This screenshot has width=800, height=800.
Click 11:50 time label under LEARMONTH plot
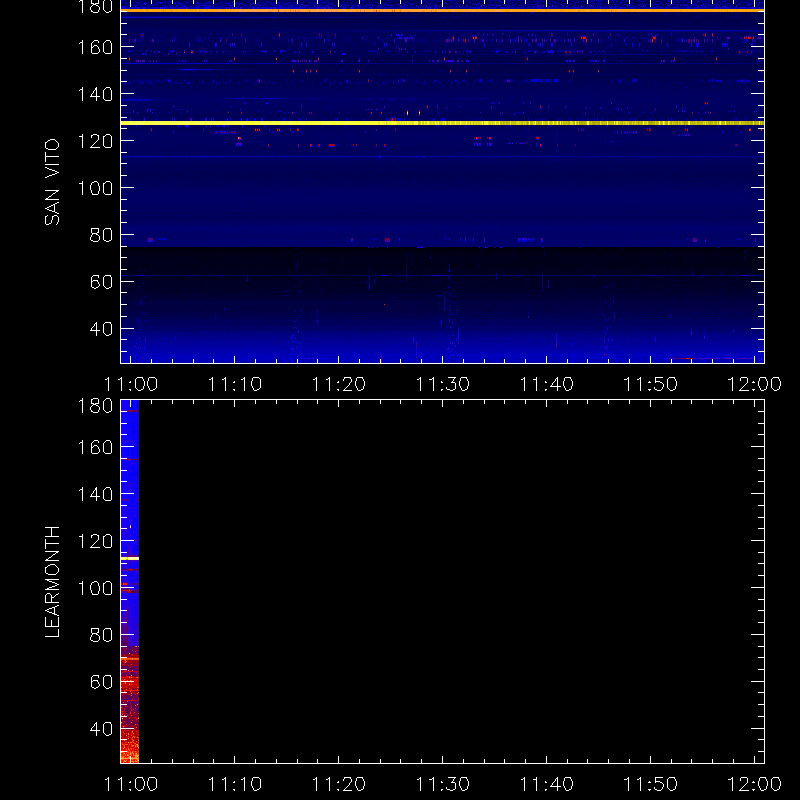tap(651, 784)
